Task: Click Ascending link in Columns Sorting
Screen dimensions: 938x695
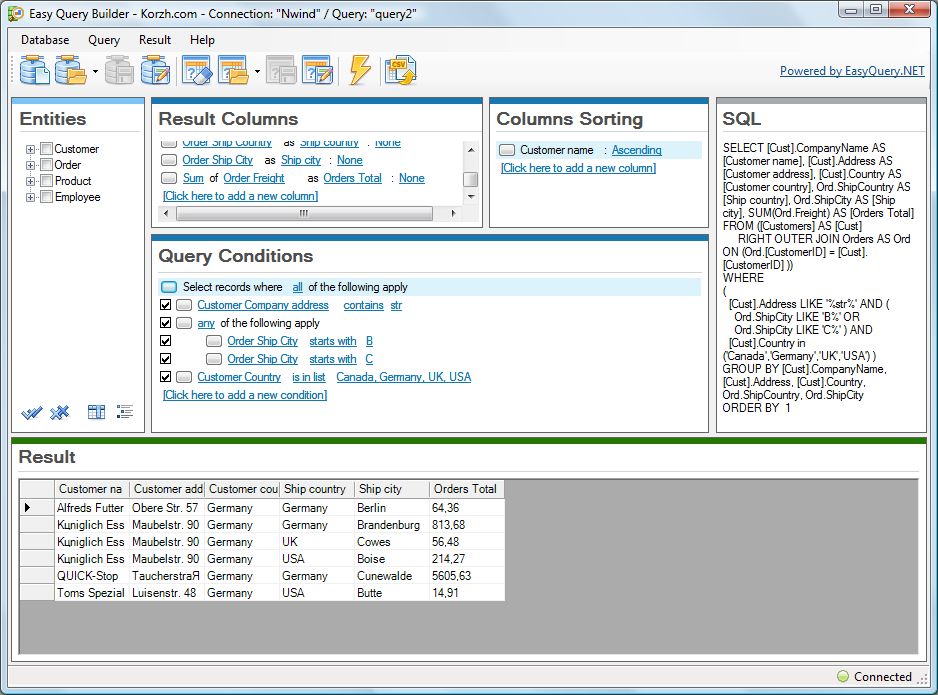Action: (x=636, y=150)
